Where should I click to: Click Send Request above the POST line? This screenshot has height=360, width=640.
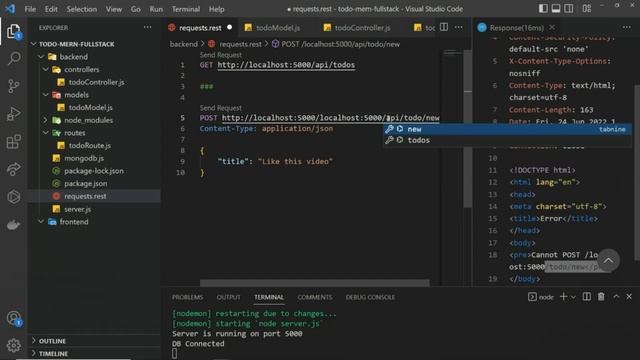pos(220,108)
